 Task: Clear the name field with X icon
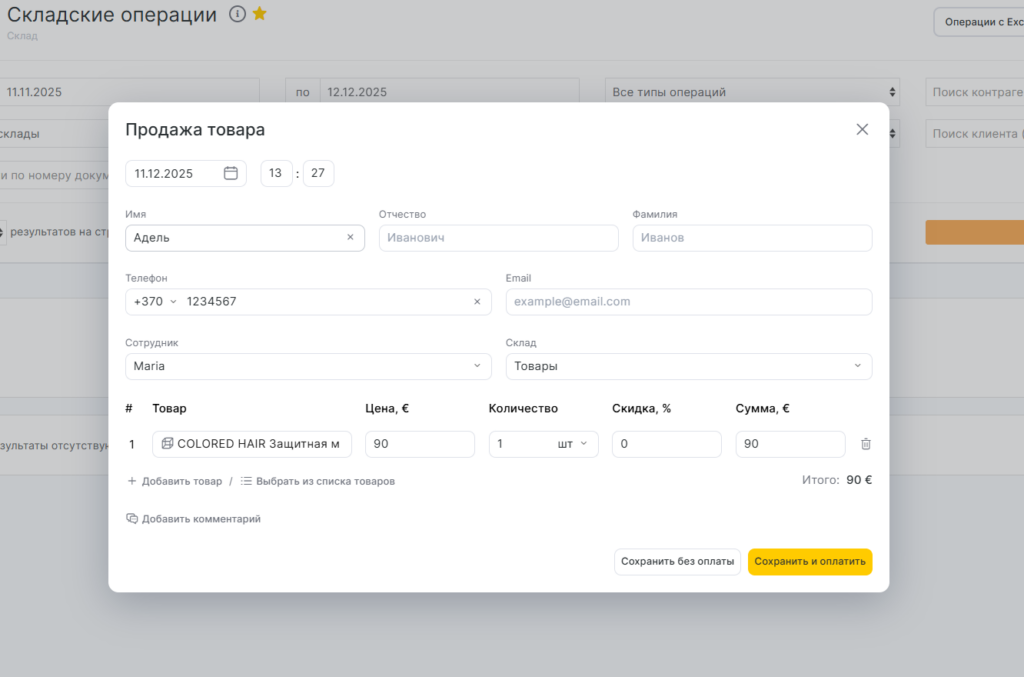350,238
